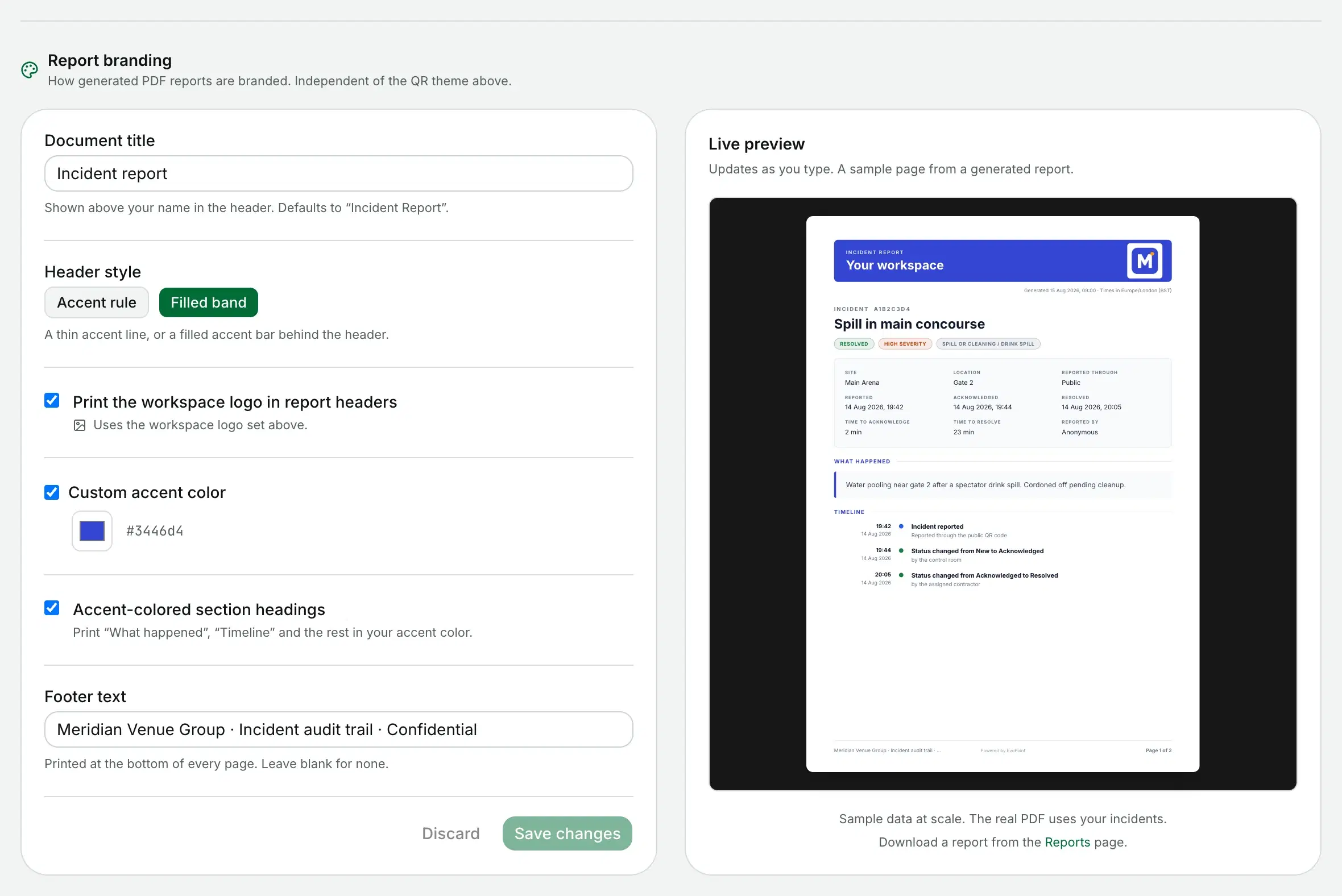Click the report page preview thumbnail

coord(1003,494)
